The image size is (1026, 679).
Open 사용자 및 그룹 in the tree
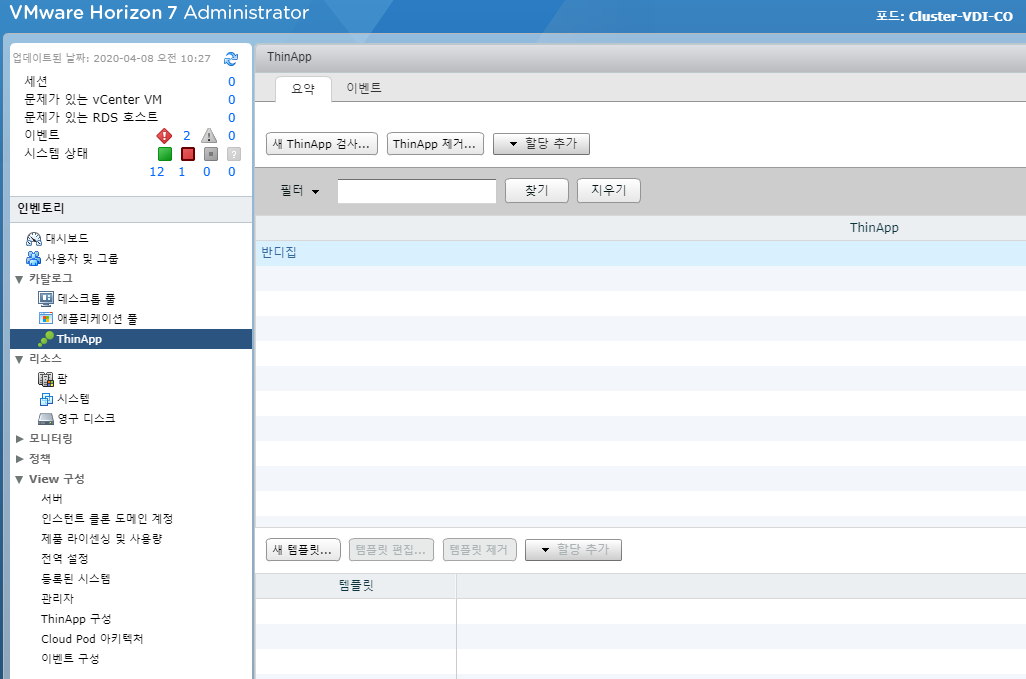tap(82, 258)
